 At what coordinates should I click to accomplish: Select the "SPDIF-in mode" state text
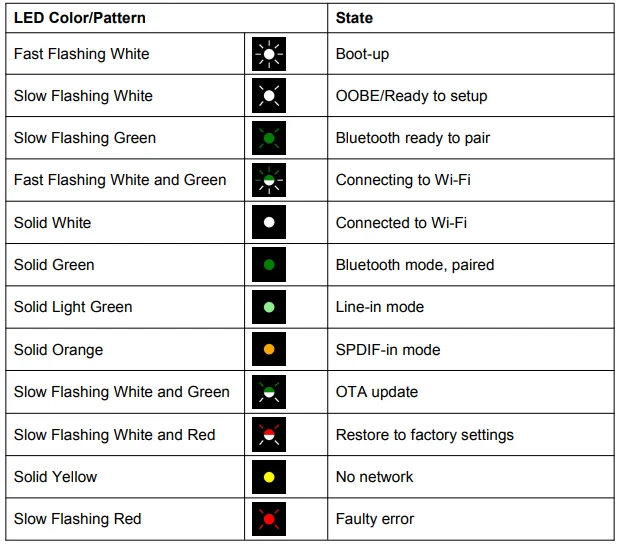(x=388, y=350)
